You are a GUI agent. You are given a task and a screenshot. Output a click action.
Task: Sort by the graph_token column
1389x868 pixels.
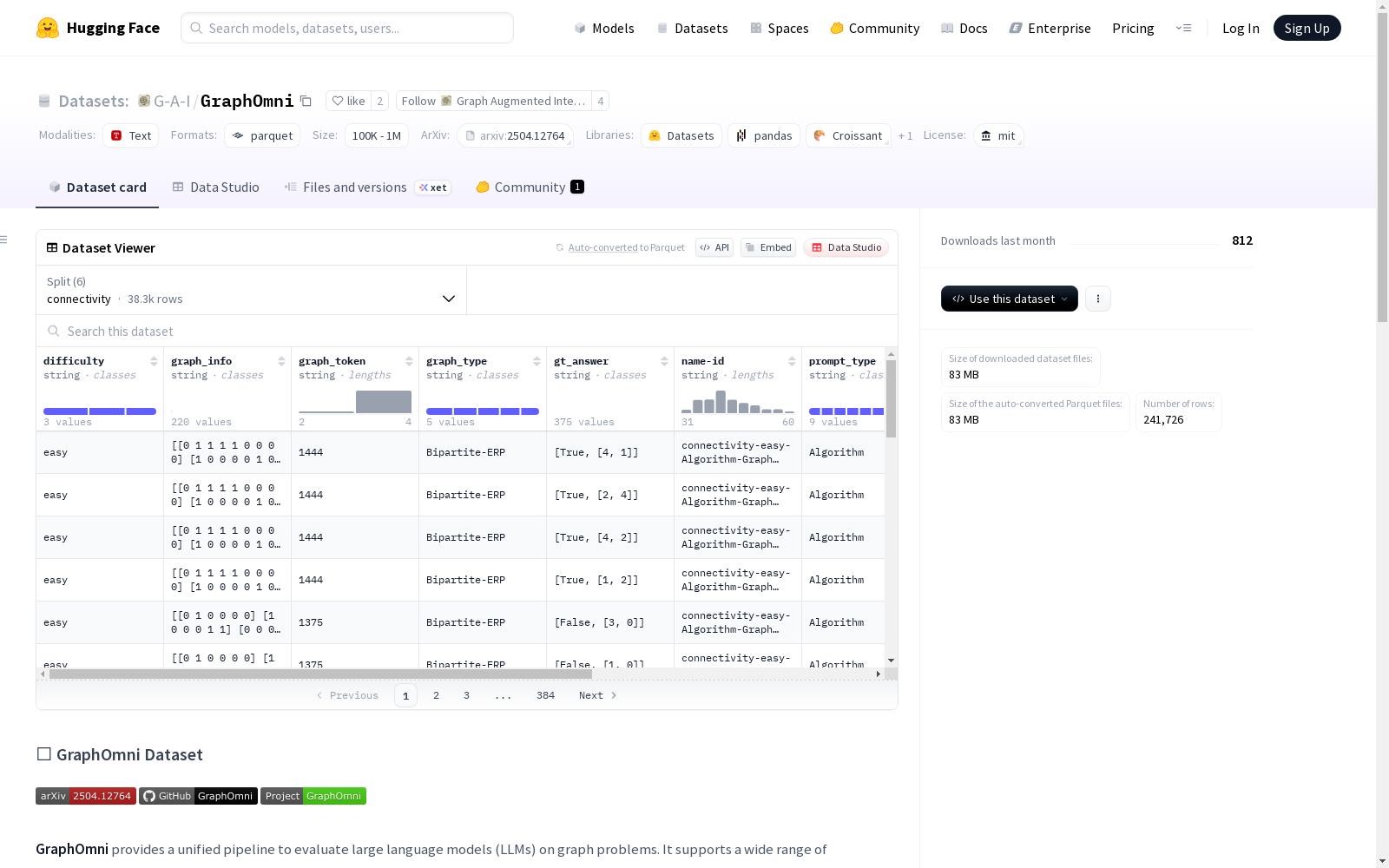(409, 361)
